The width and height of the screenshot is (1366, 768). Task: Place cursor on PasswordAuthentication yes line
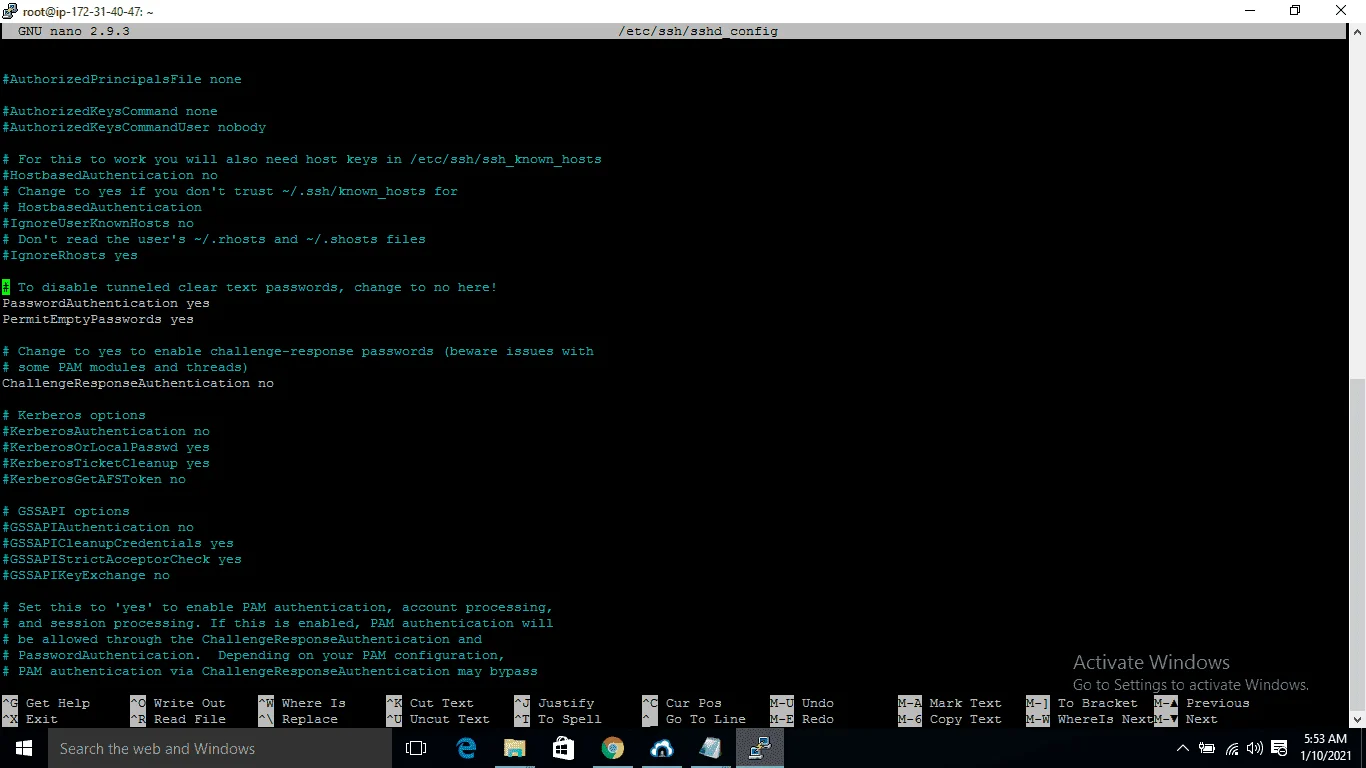[106, 303]
